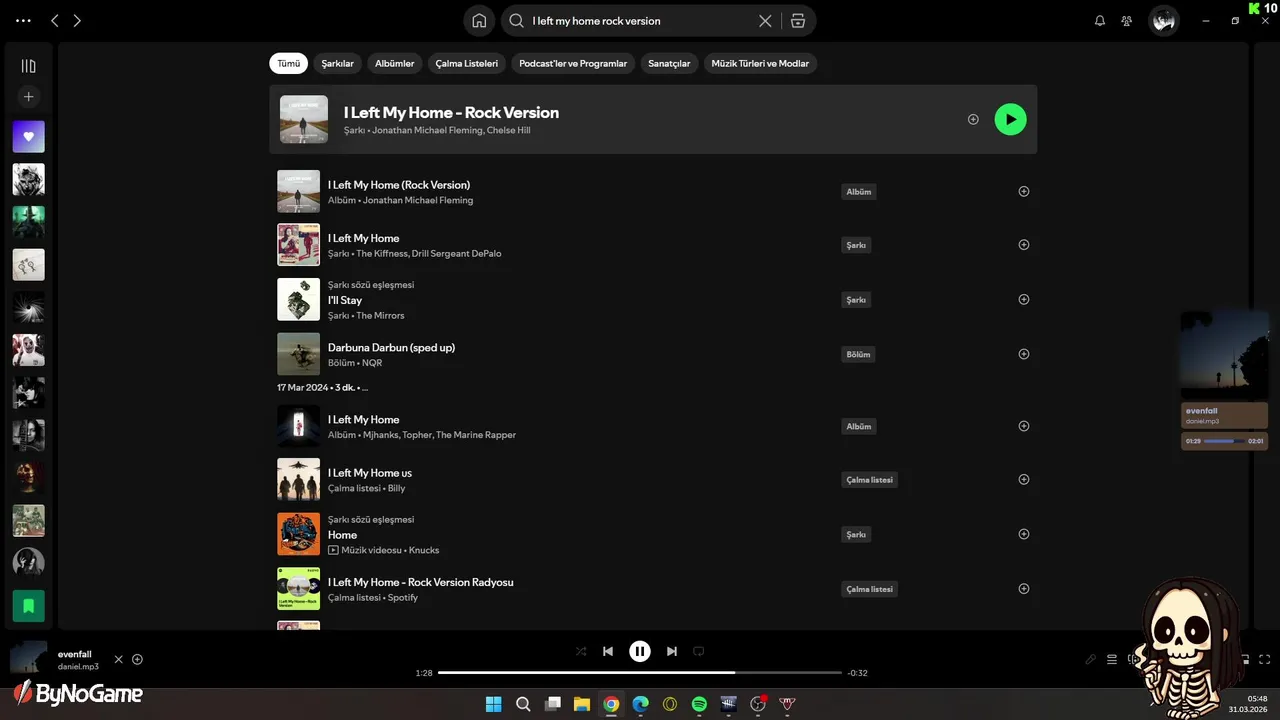The width and height of the screenshot is (1280, 720).
Task: Open Spotify icon on taskbar
Action: point(699,704)
